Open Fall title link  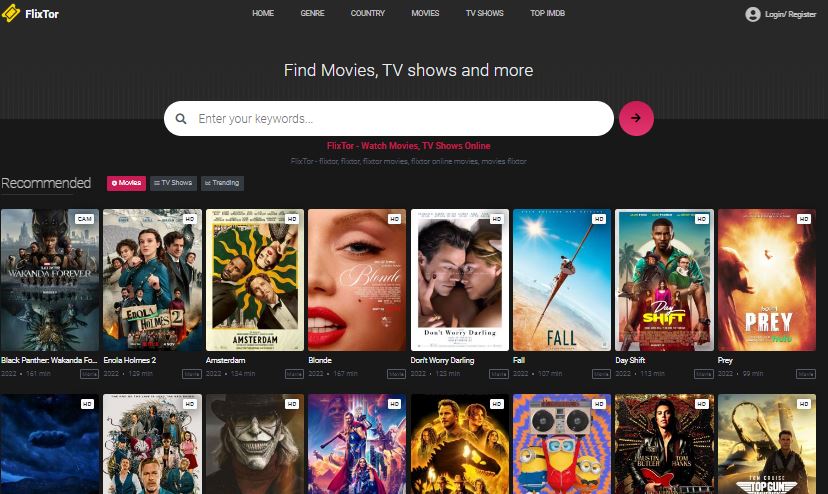[x=519, y=360]
